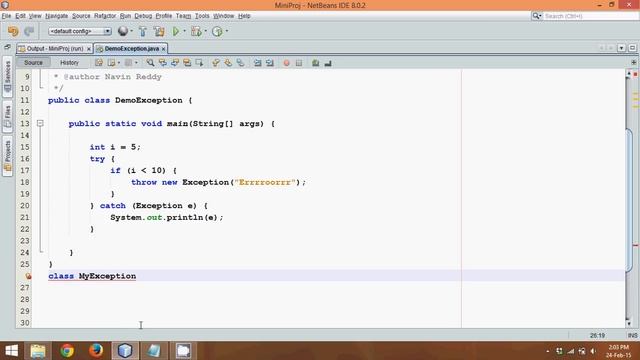Viewport: 640px width, 360px height.
Task: Open the Refactor menu
Action: pos(105,16)
